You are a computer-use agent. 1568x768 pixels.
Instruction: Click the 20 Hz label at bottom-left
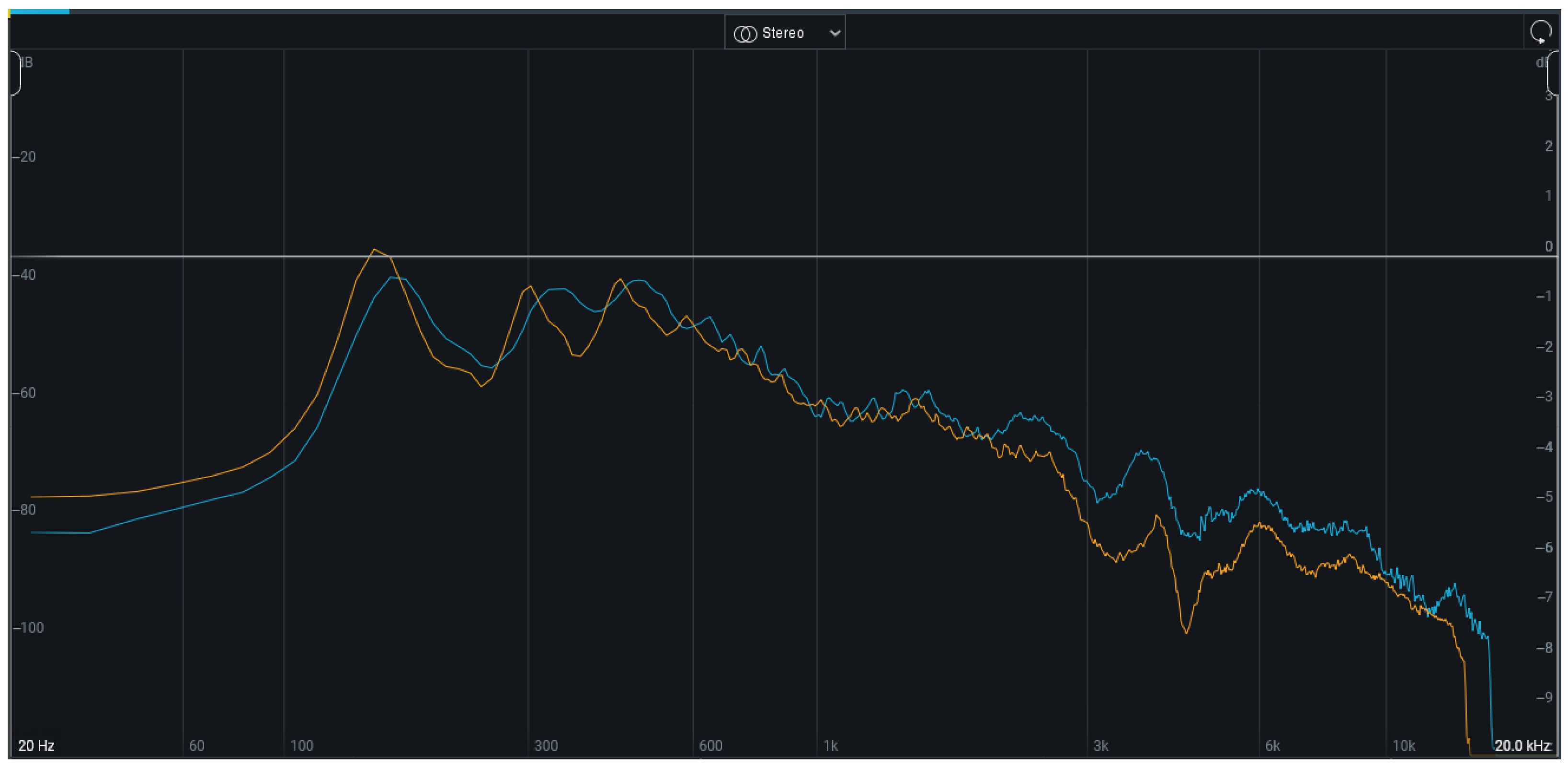coord(36,745)
